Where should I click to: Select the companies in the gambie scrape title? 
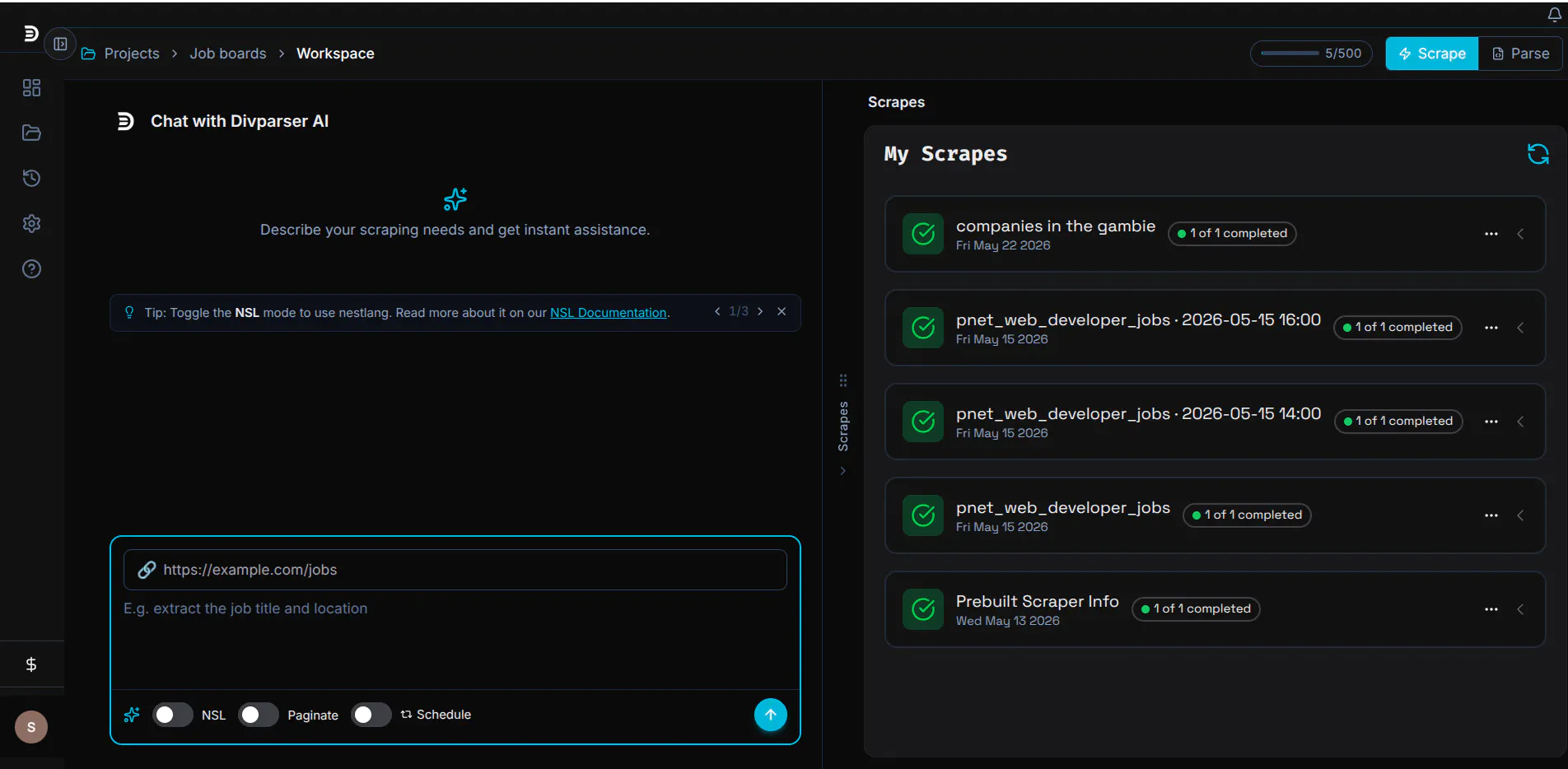point(1056,226)
